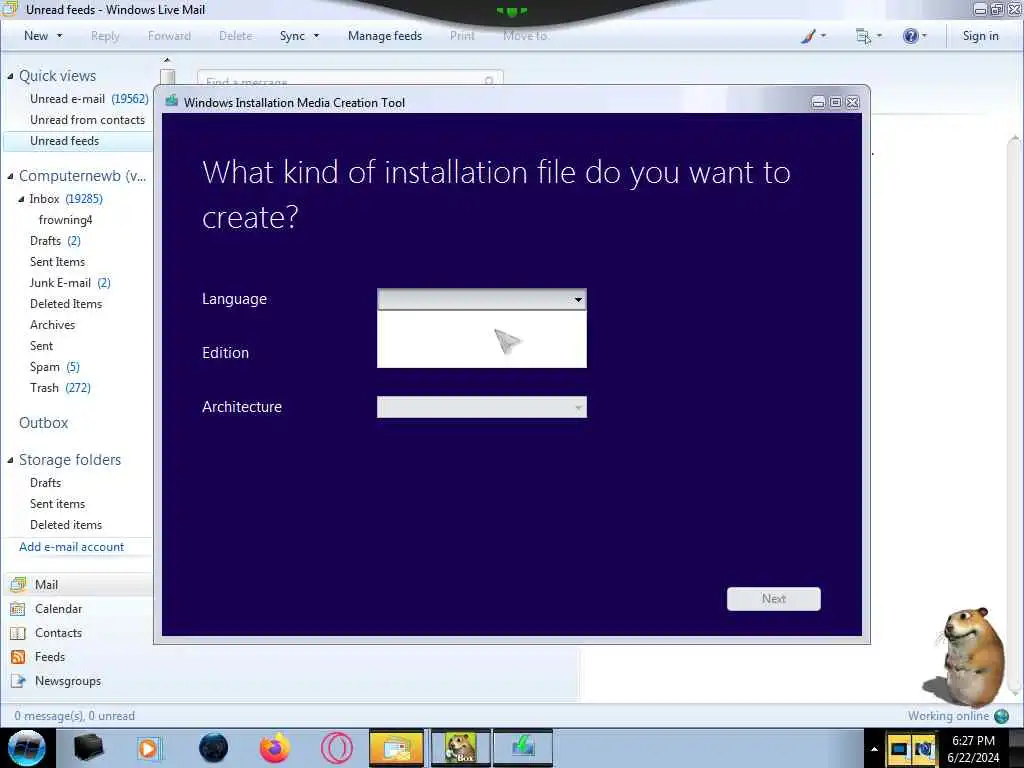Open the frowning4 subfolder
The image size is (1024, 768).
click(65, 219)
